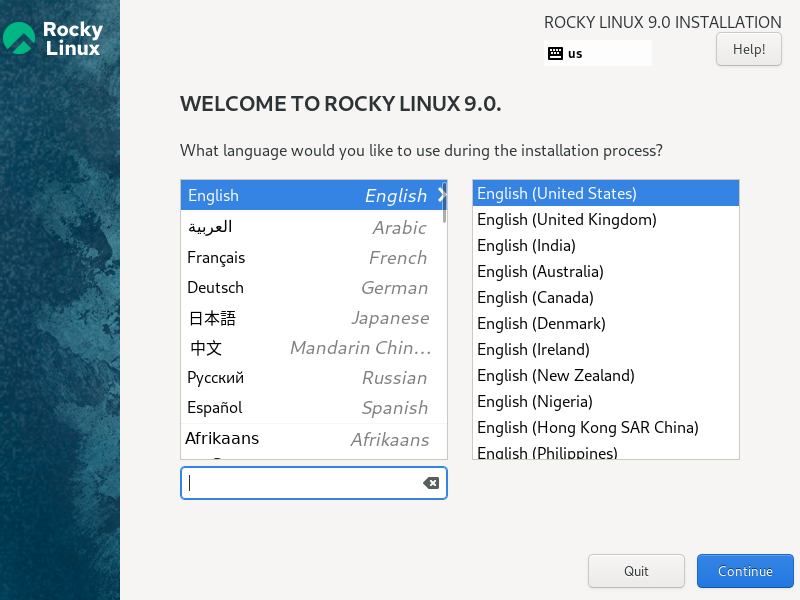Viewport: 800px width, 600px height.
Task: Select English (Nigeria) locale
Action: [606, 402]
